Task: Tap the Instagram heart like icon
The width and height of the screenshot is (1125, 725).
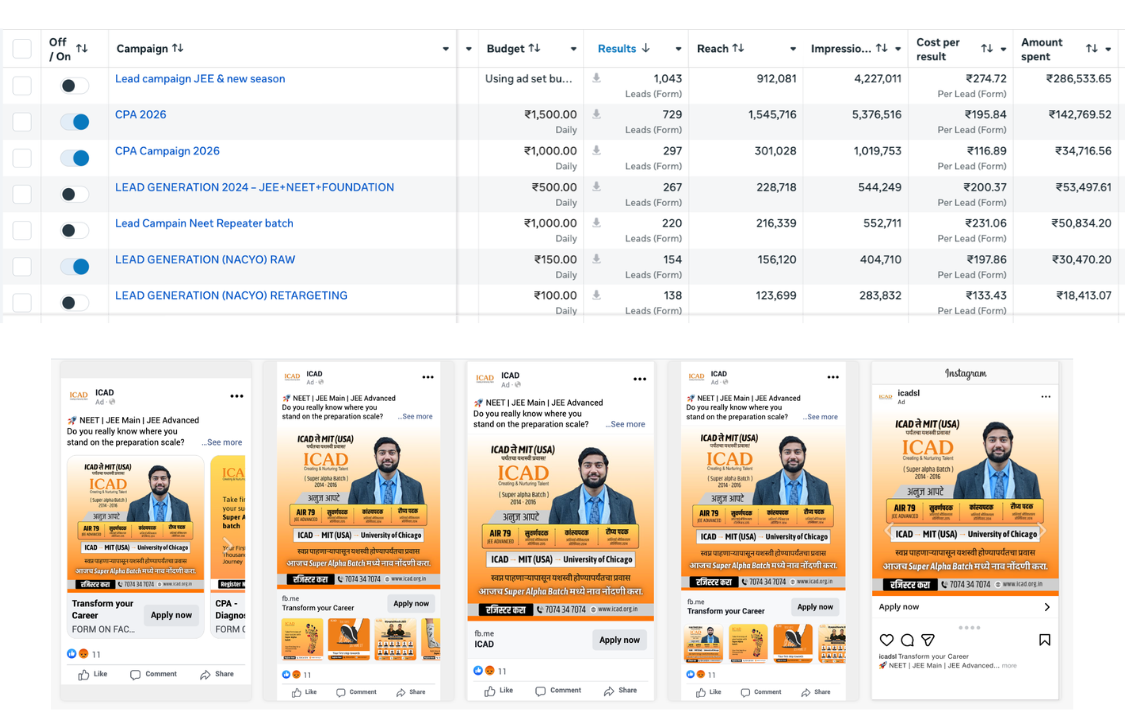Action: point(886,640)
